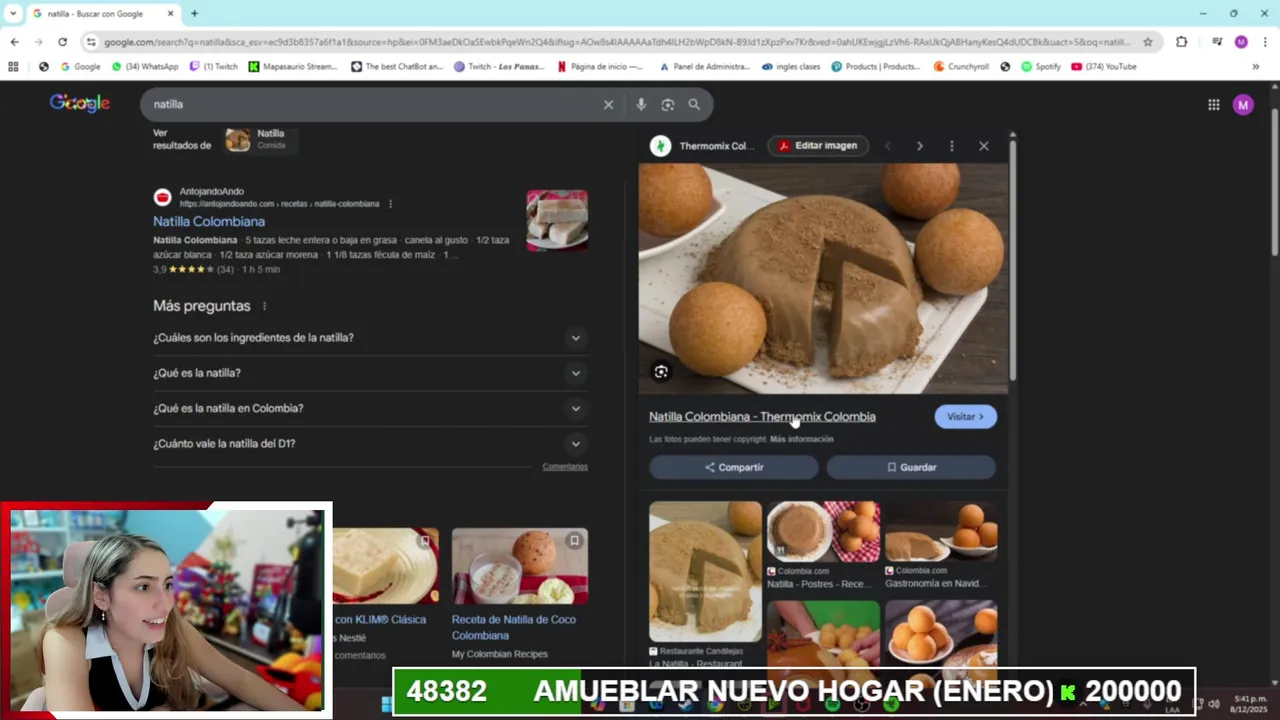Open Receta de Natilla de Coco Colombiana

click(x=512, y=627)
